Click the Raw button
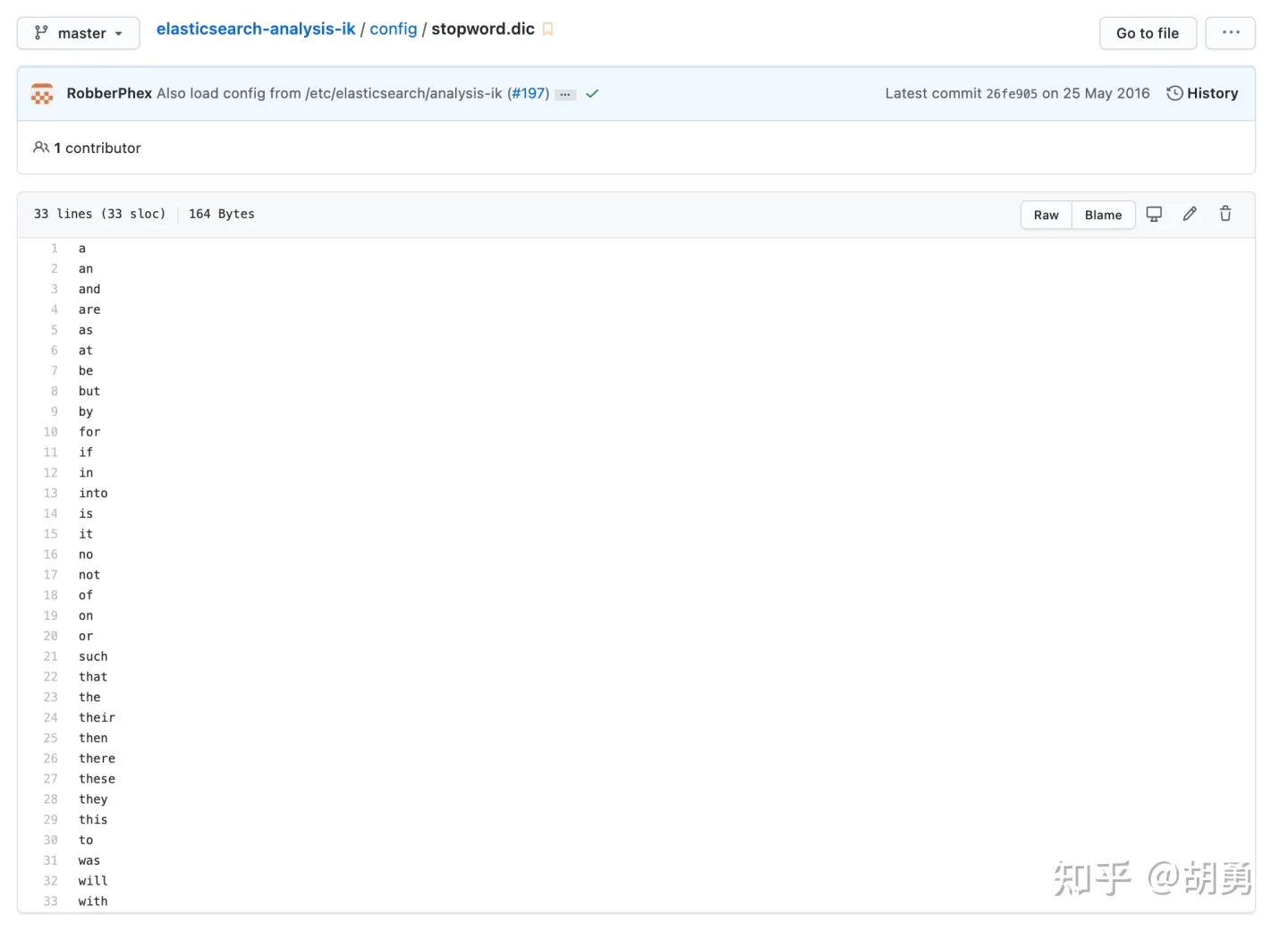 pos(1046,215)
